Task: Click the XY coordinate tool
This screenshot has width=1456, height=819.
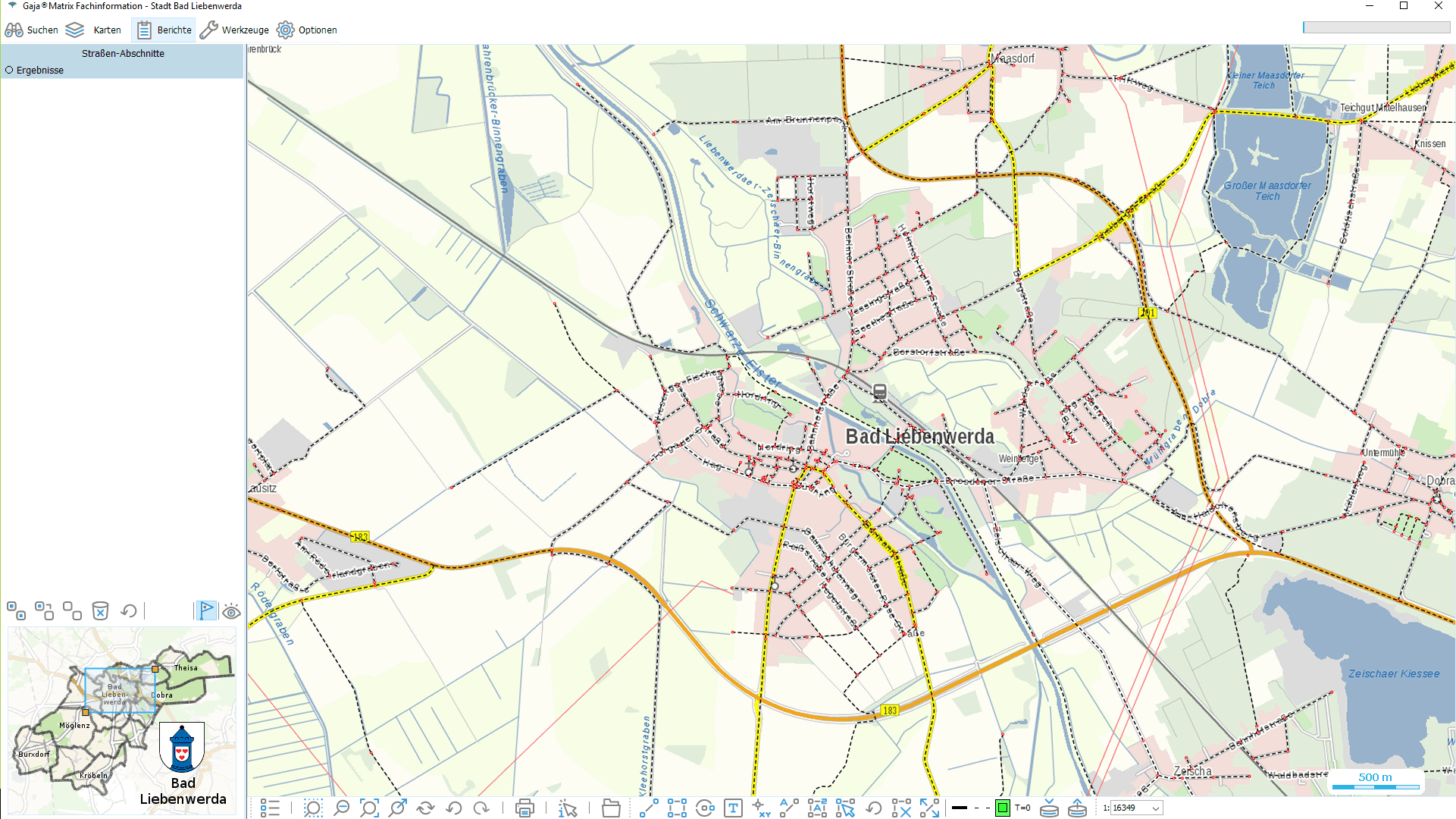Action: pos(761,808)
